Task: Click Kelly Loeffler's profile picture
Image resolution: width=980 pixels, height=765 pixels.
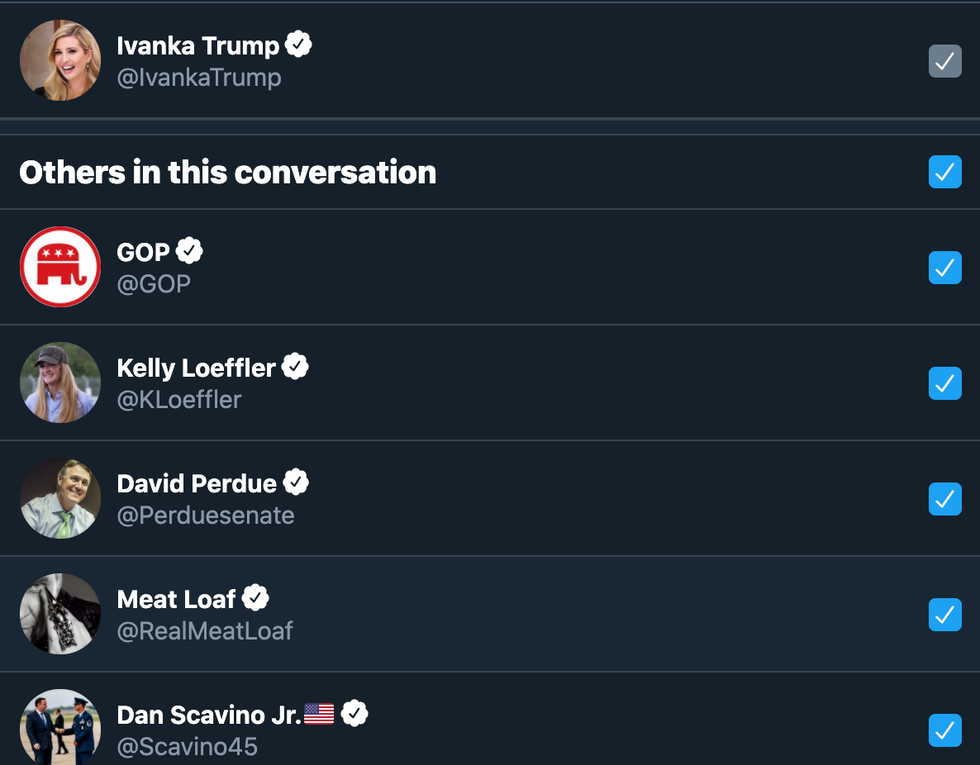Action: (x=60, y=383)
